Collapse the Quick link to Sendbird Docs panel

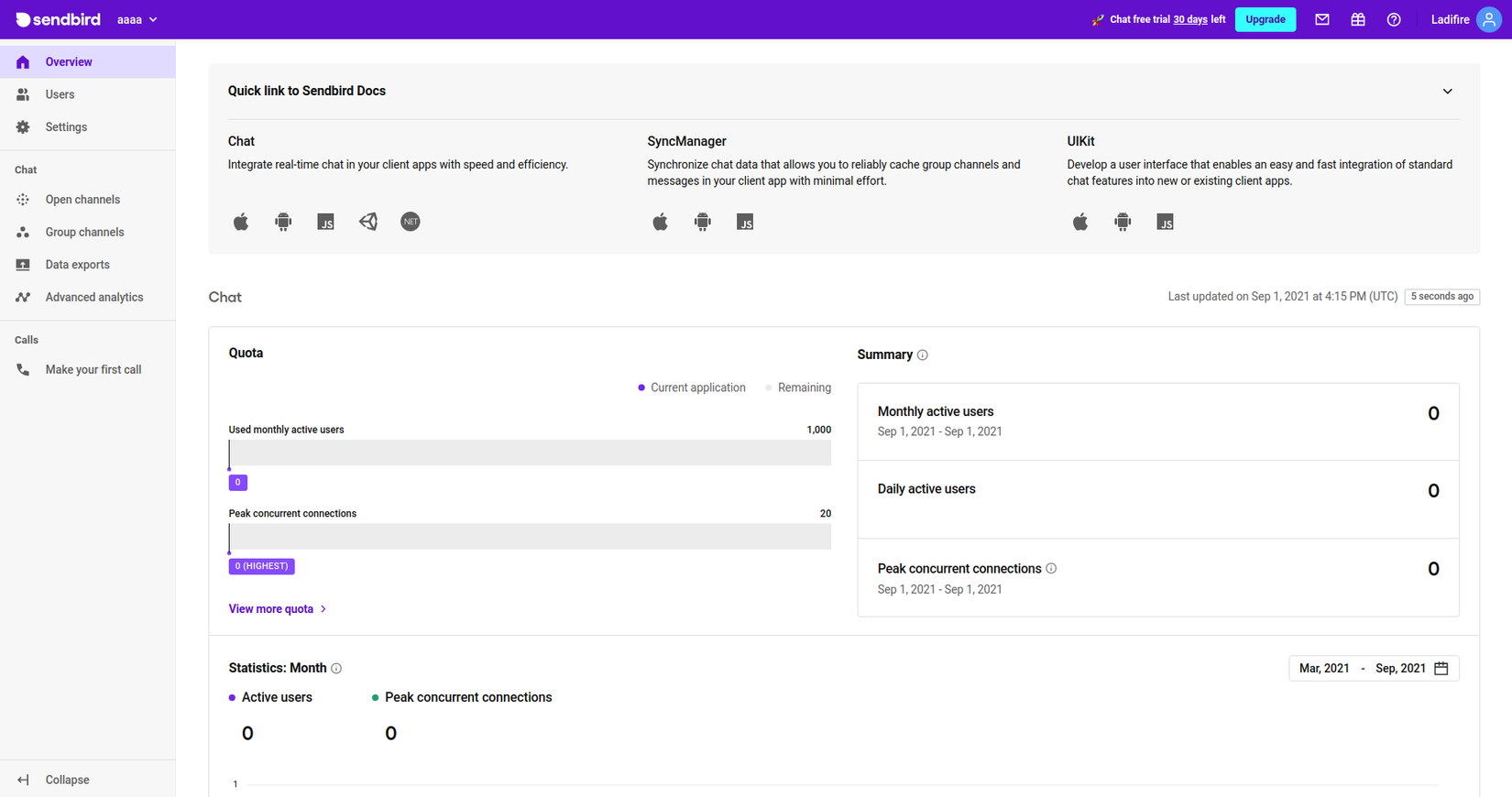tap(1448, 91)
